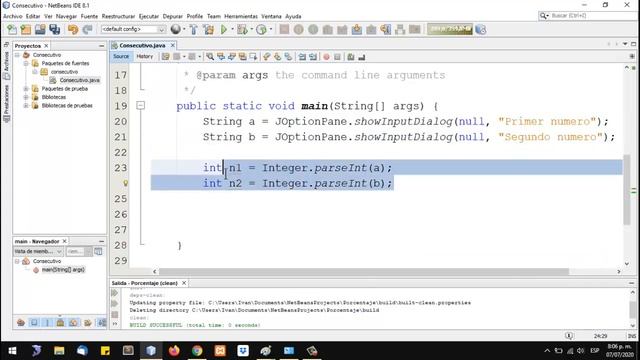Select main(String[] args) in Navegador

pos(63,269)
